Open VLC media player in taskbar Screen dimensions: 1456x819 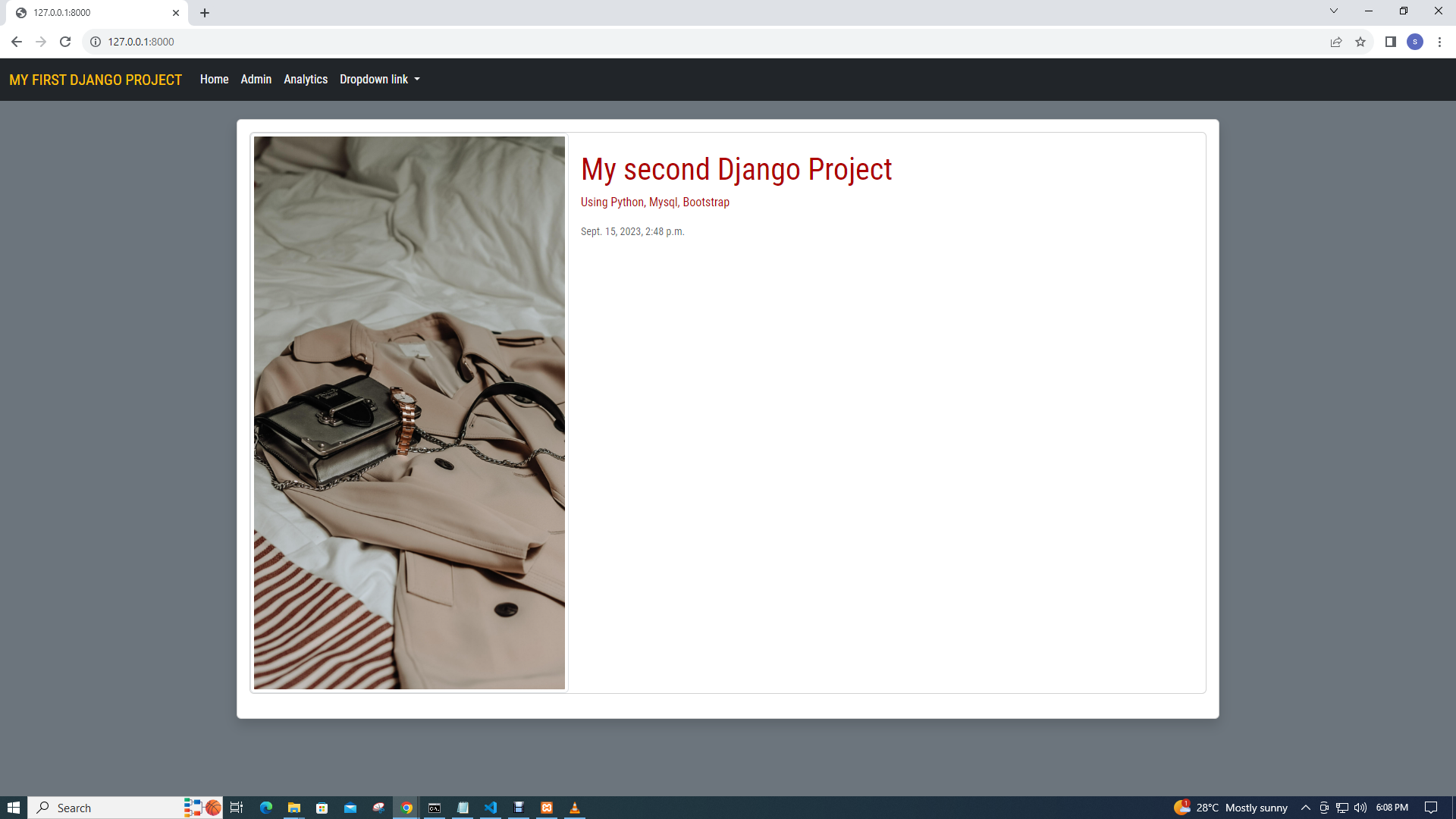tap(575, 808)
